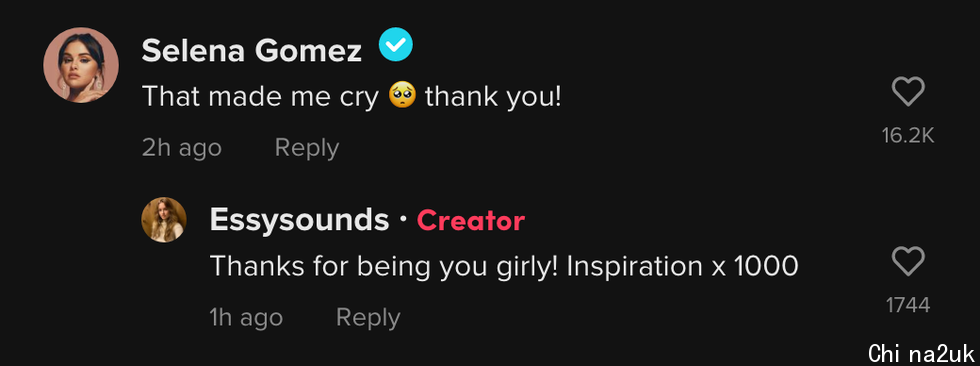Viewport: 980px width, 366px height.
Task: Open the Selena Gomez username link
Action: (252, 50)
